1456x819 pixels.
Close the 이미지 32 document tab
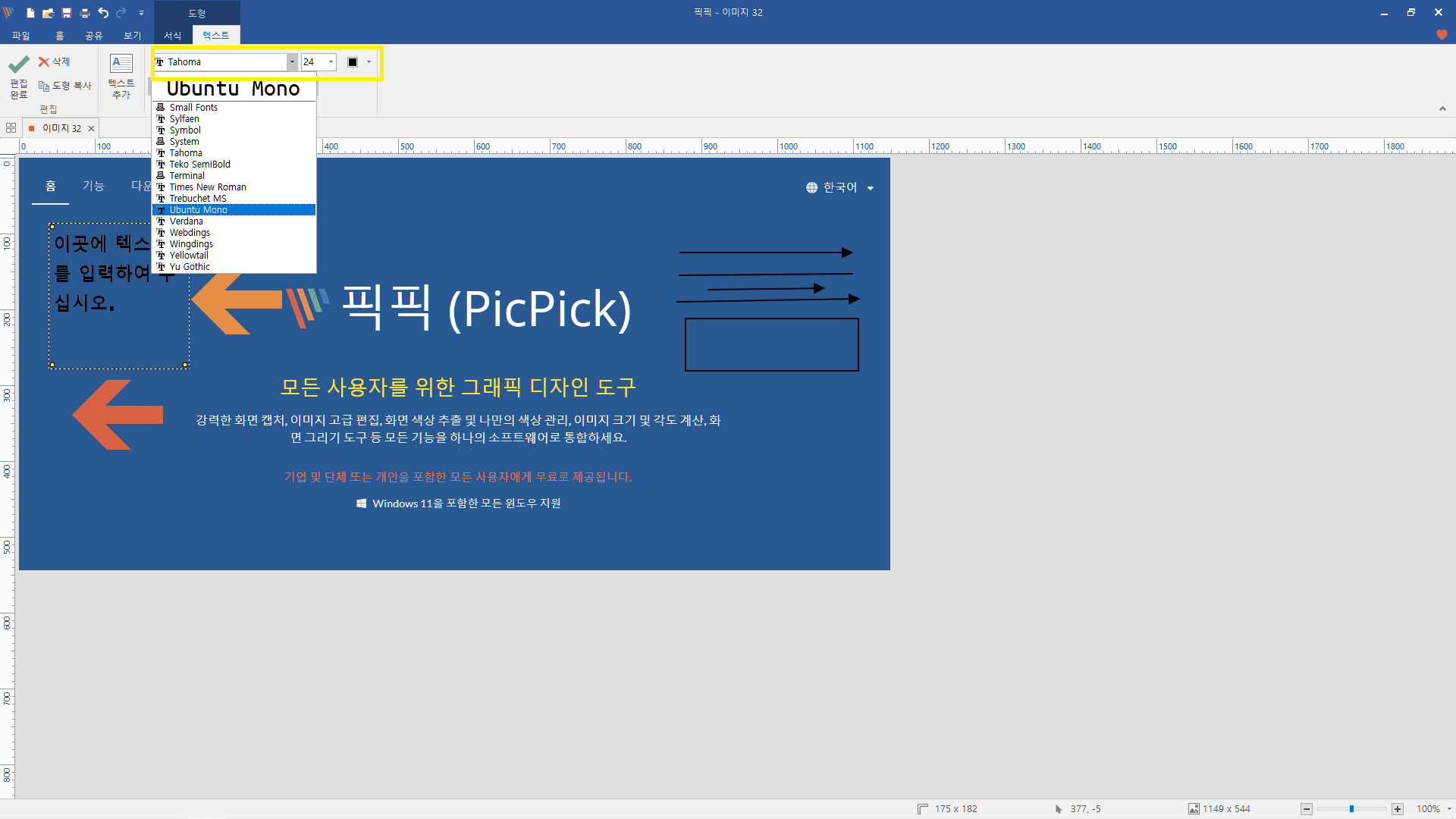92,127
